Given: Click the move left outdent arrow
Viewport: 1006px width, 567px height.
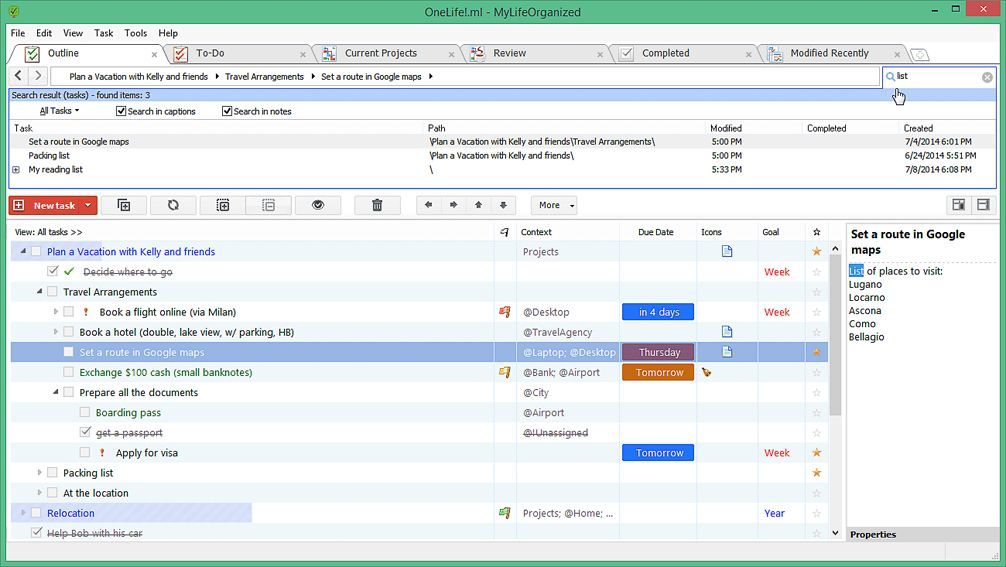Looking at the screenshot, I should [x=429, y=205].
